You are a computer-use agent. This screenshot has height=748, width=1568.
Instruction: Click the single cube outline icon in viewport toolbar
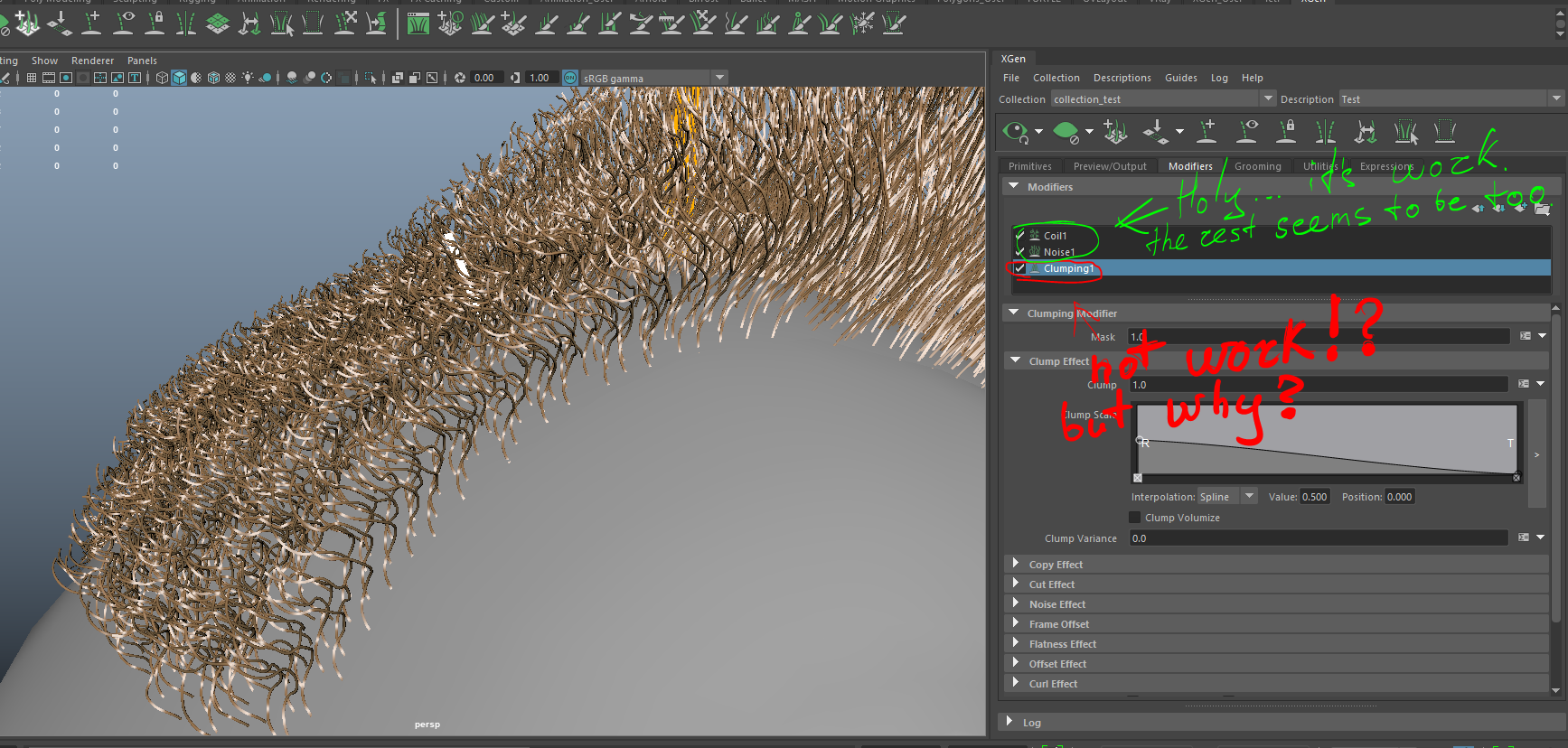point(162,78)
